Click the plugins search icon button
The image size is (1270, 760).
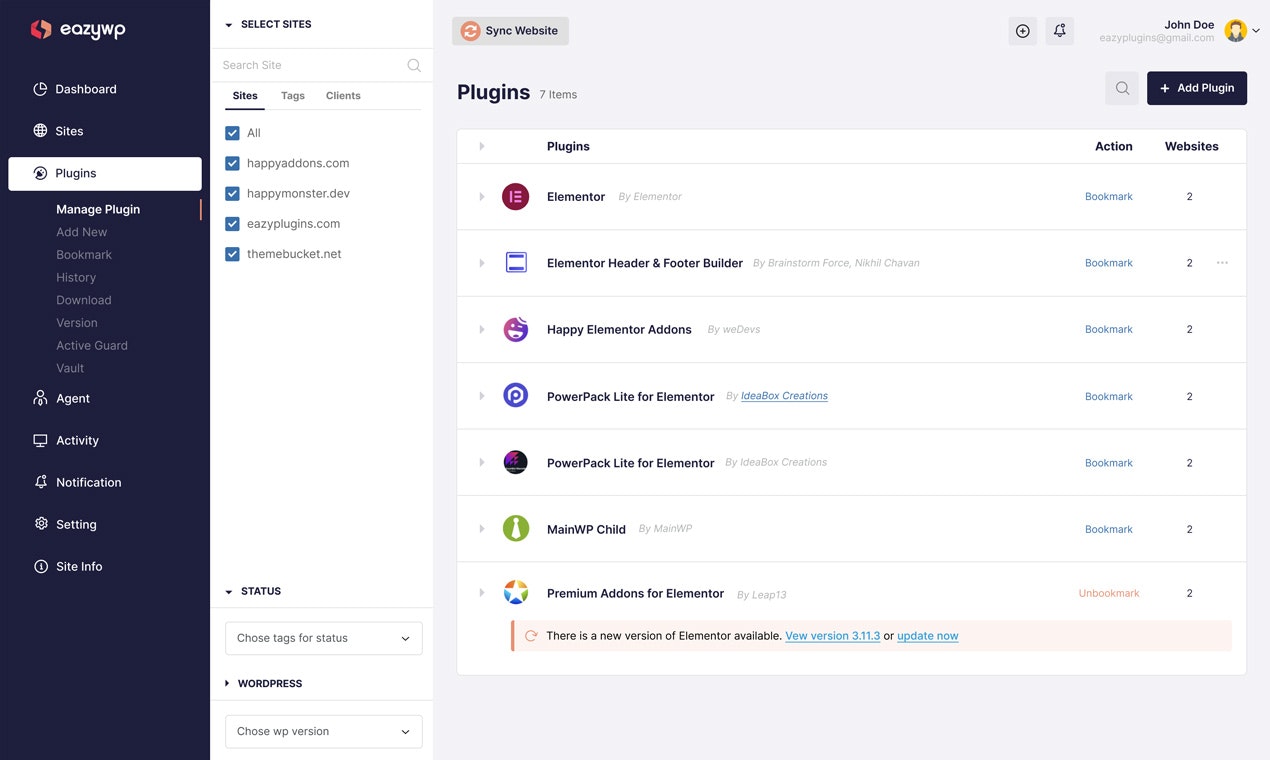tap(1122, 88)
